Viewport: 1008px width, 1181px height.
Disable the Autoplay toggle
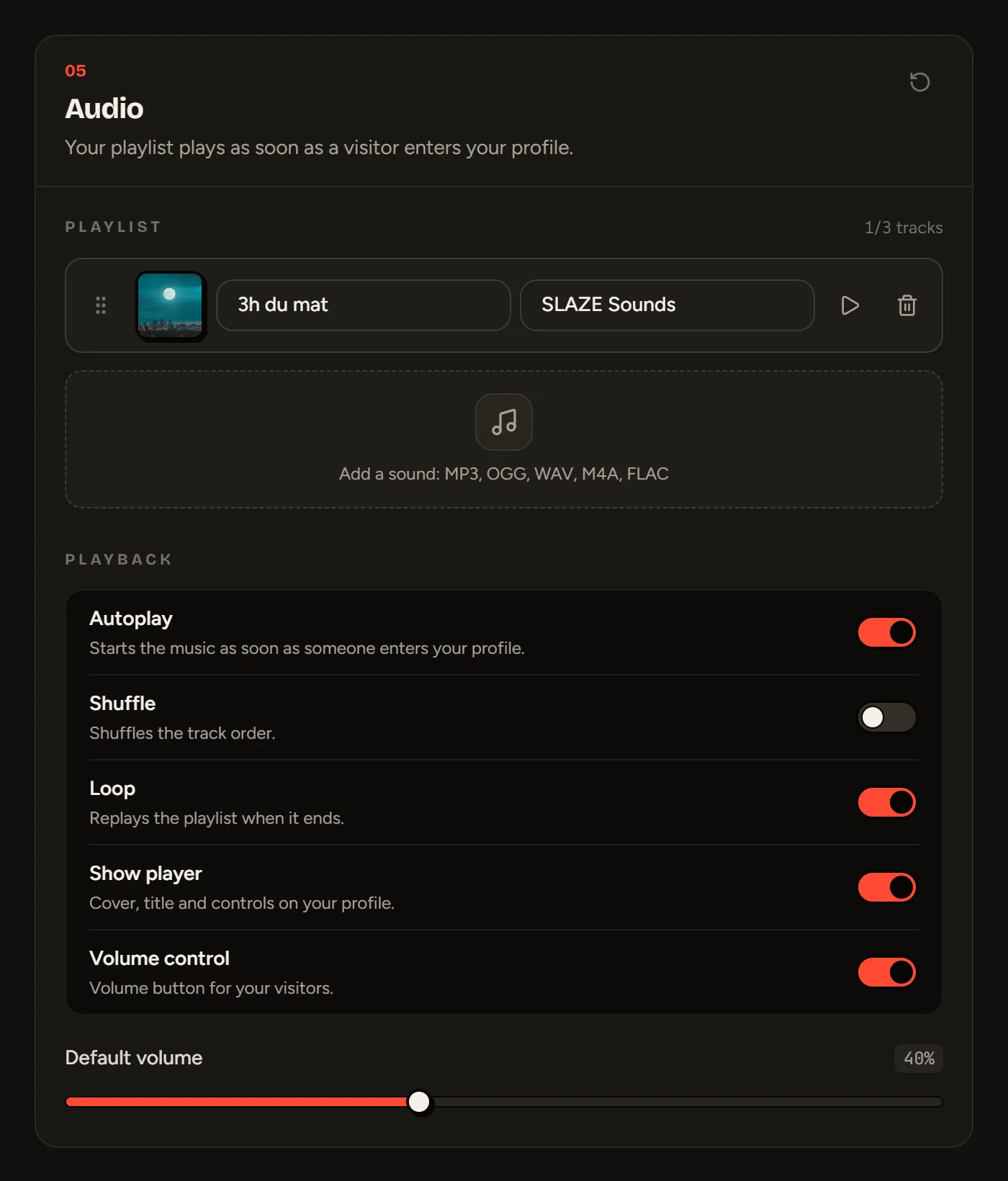tap(887, 632)
